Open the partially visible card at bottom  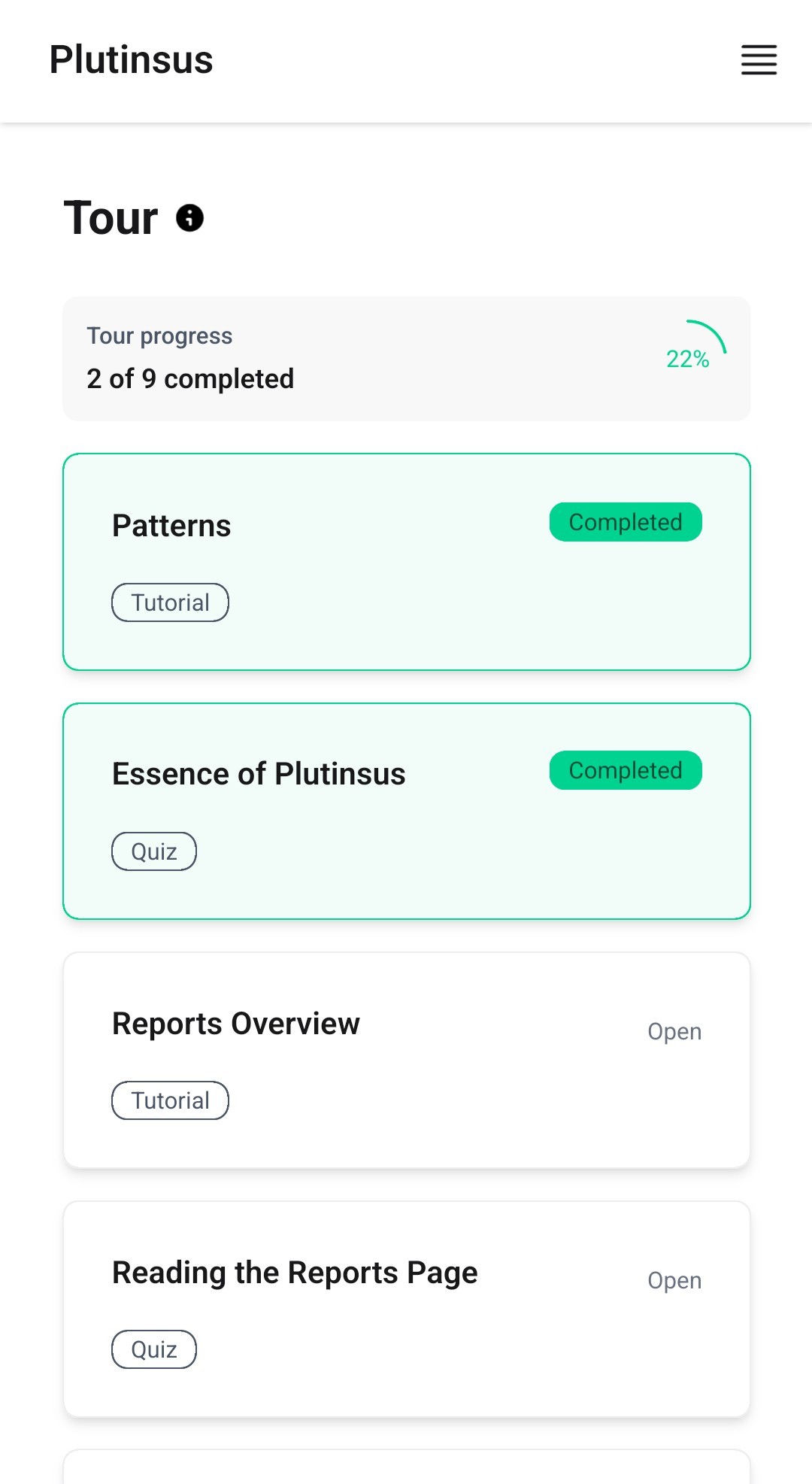click(x=407, y=1467)
